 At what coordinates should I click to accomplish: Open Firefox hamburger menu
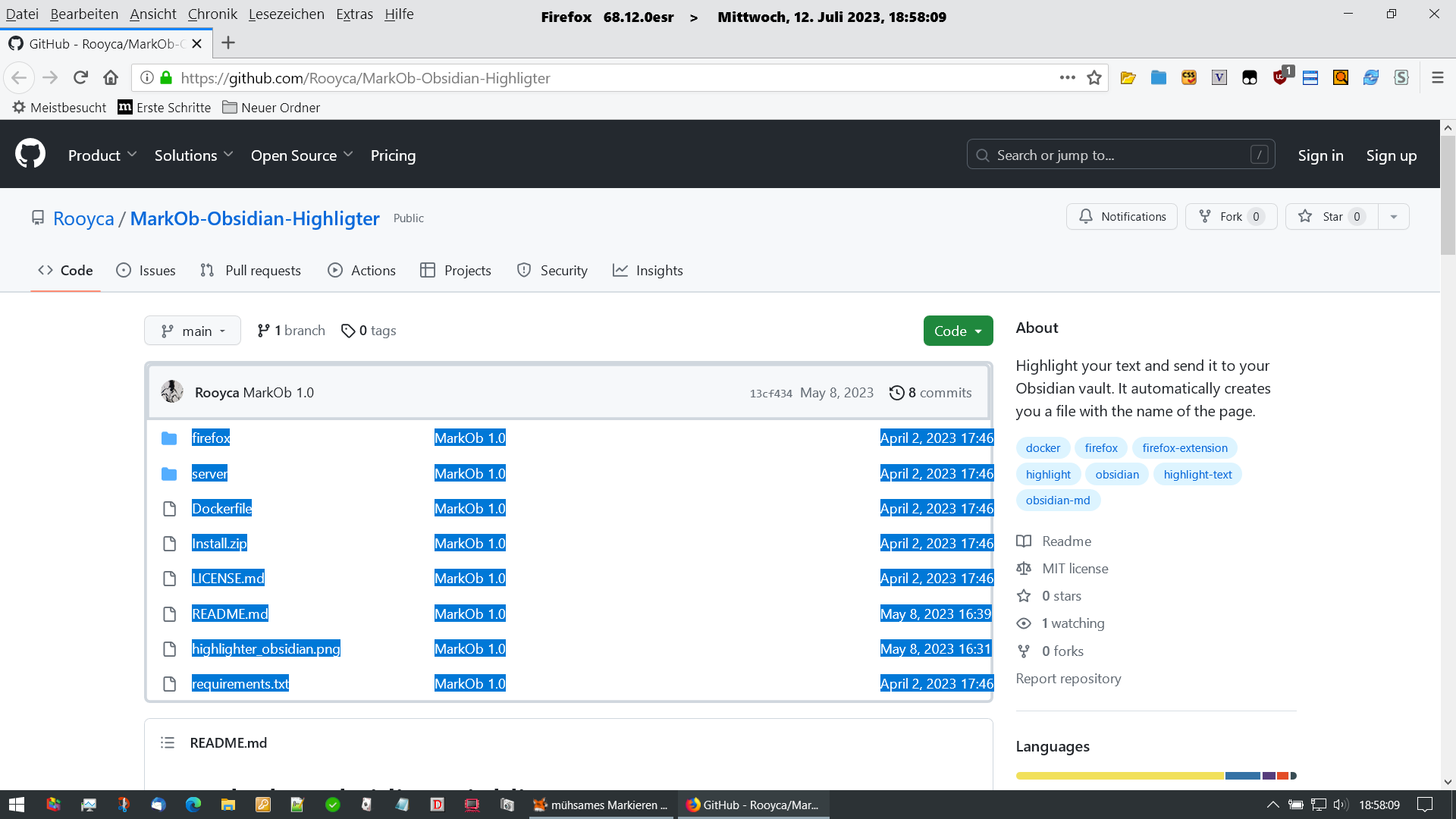pyautogui.click(x=1437, y=77)
